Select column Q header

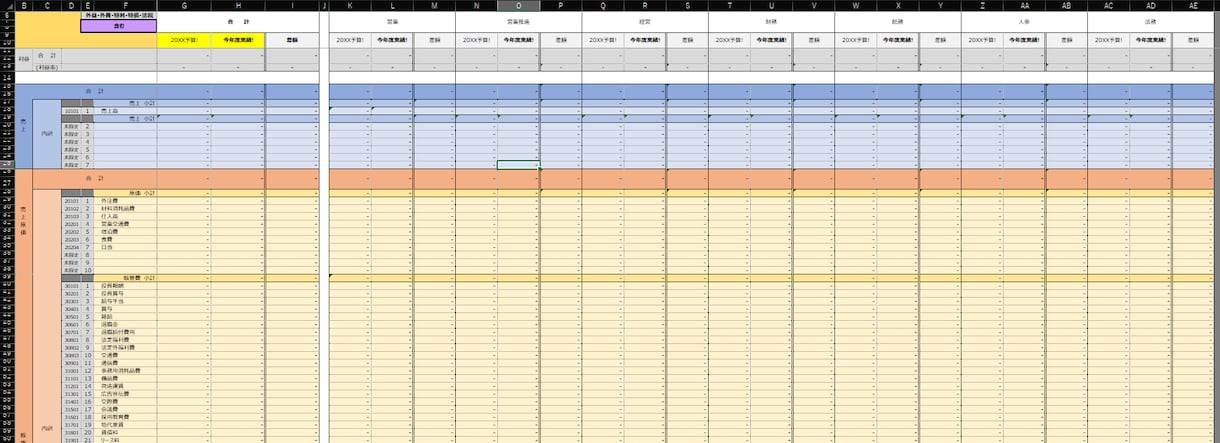click(x=603, y=5)
